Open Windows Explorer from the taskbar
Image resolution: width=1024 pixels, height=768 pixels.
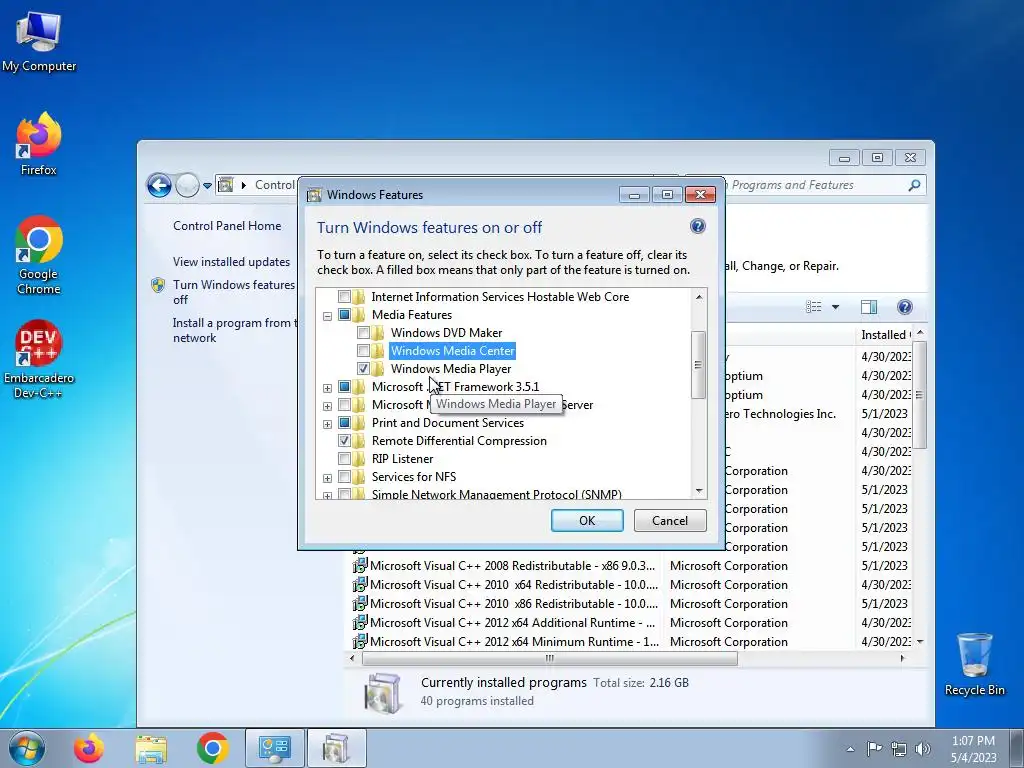click(x=151, y=748)
